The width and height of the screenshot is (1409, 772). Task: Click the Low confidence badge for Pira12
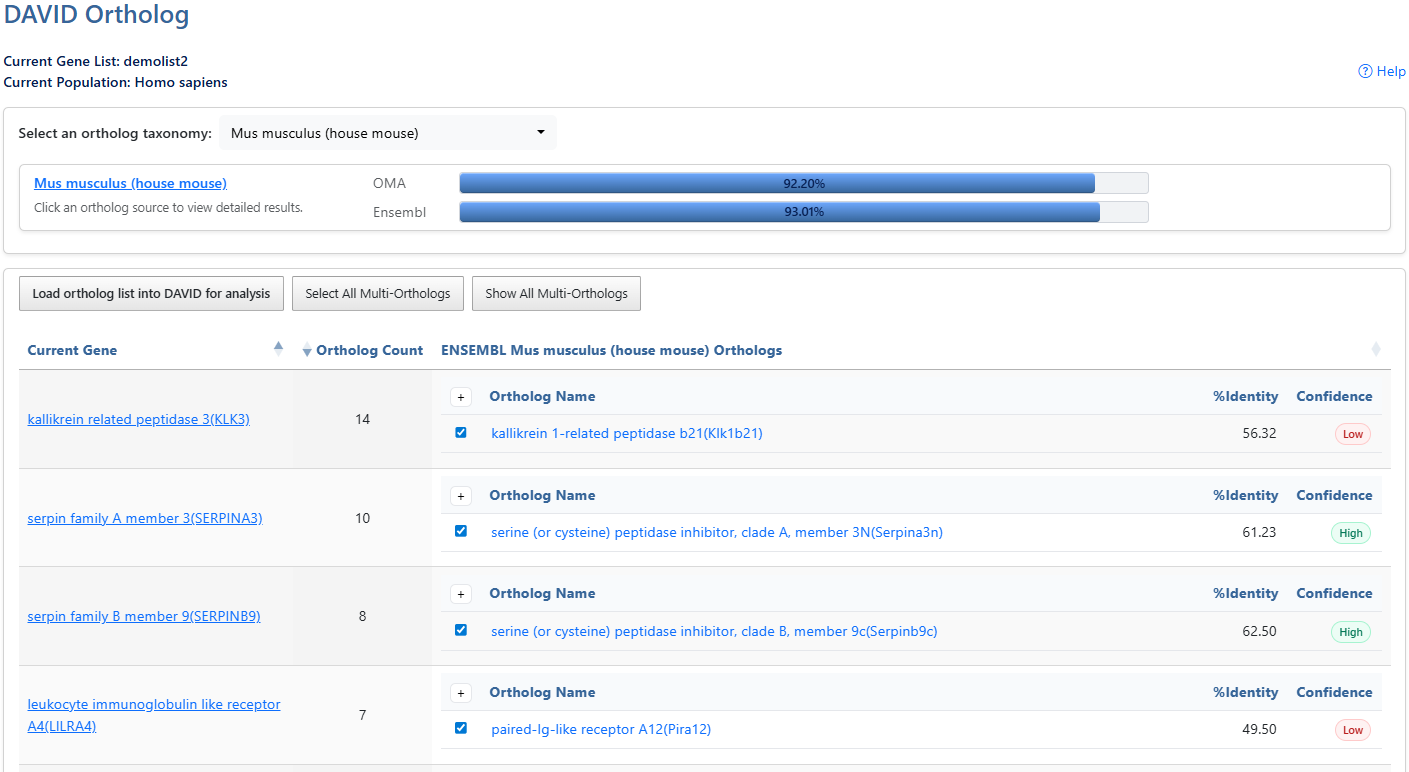click(1352, 730)
